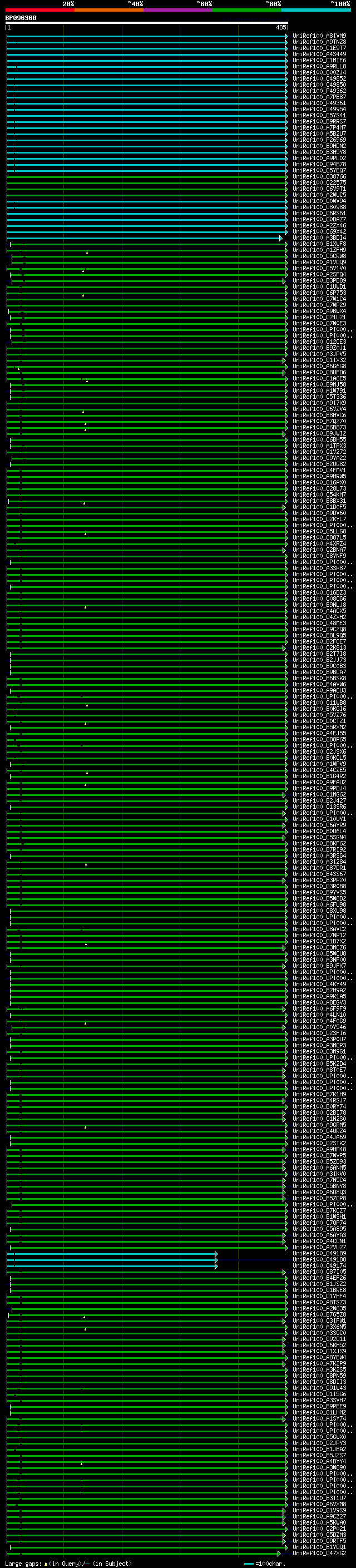Viewport: 356px width, 1568px height.
Task: Select the UniRef100_Q69X42 label
Action: tap(319, 232)
